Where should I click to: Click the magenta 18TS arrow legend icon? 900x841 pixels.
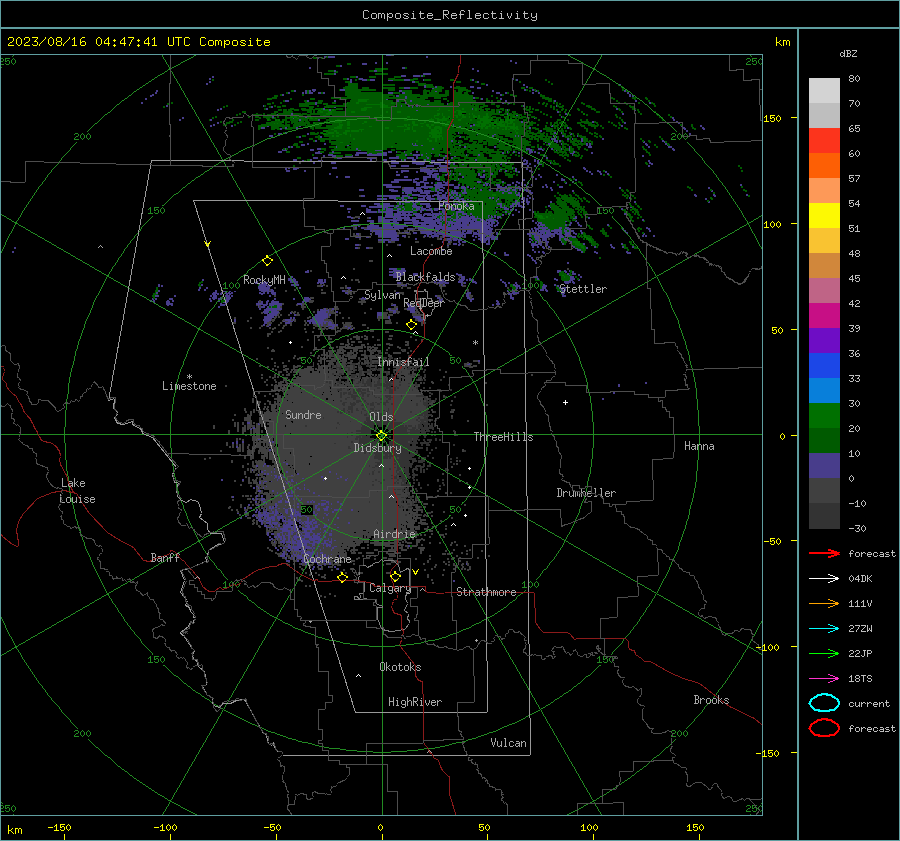point(824,679)
